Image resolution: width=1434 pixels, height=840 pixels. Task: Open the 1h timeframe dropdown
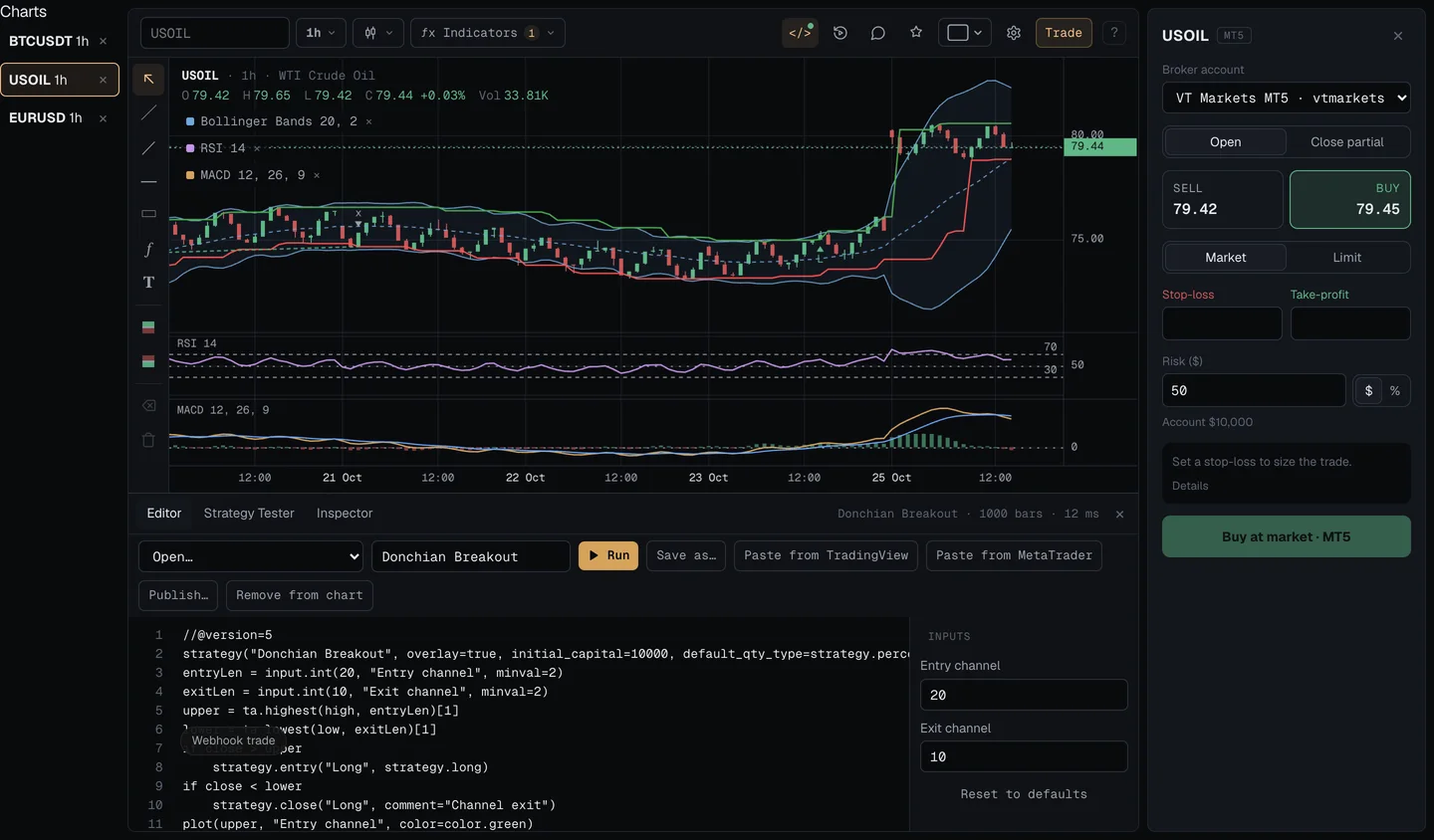click(x=321, y=33)
